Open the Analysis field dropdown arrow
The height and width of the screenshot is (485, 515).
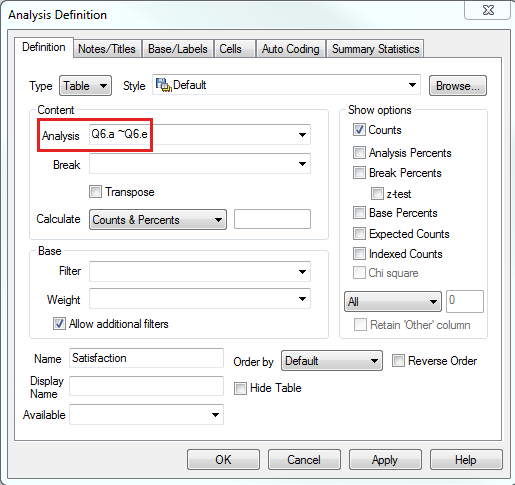(302, 135)
